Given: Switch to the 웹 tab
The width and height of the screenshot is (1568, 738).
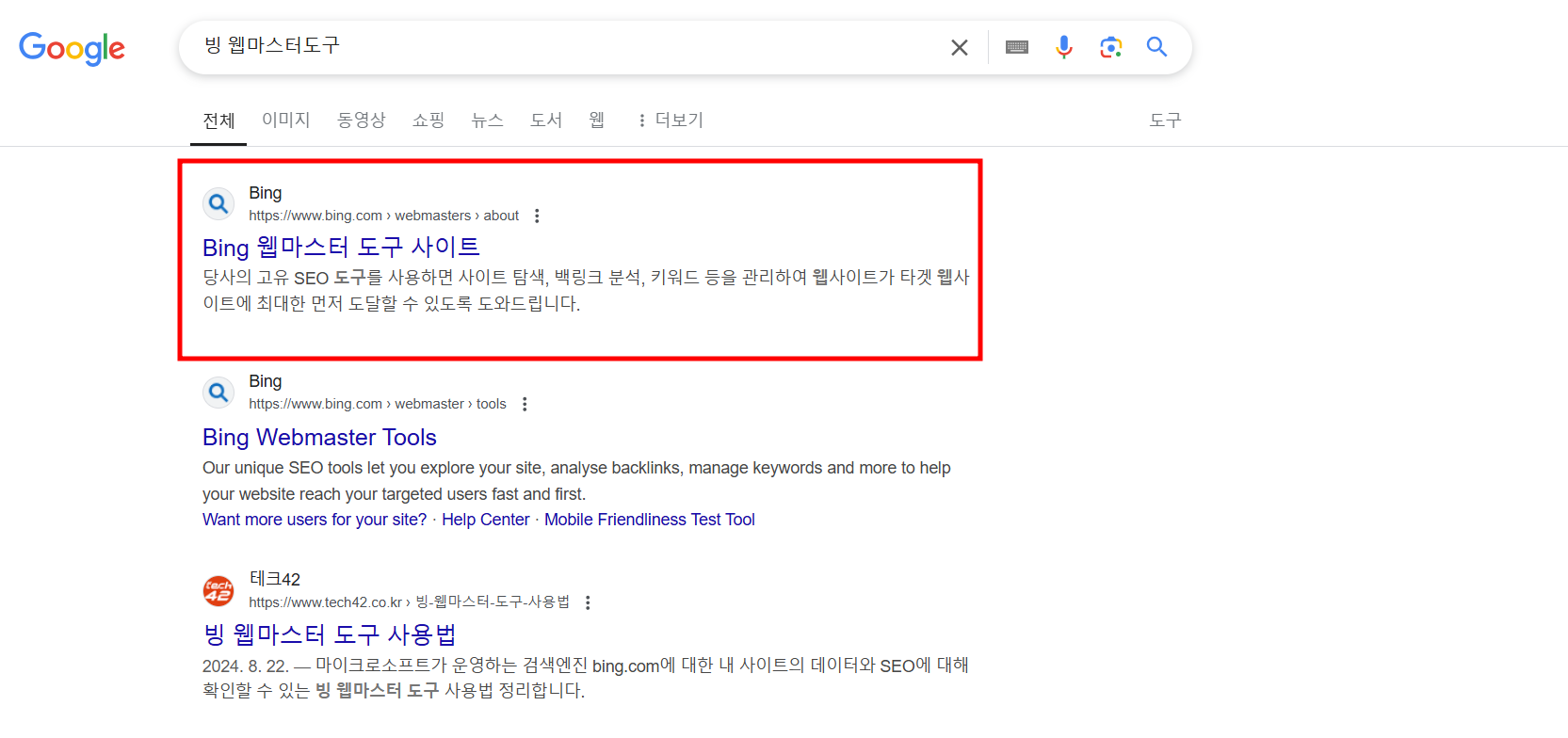Looking at the screenshot, I should click(x=597, y=120).
